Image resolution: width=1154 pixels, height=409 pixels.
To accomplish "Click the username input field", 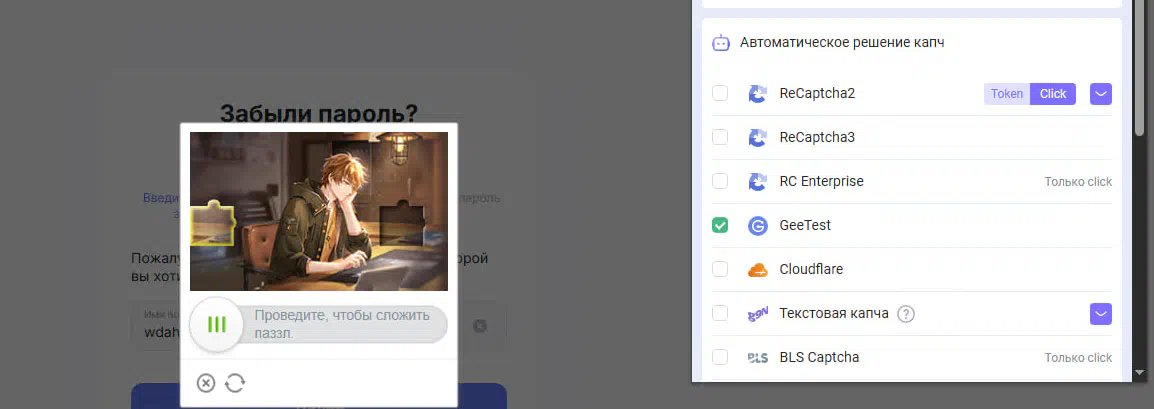I will pos(319,325).
